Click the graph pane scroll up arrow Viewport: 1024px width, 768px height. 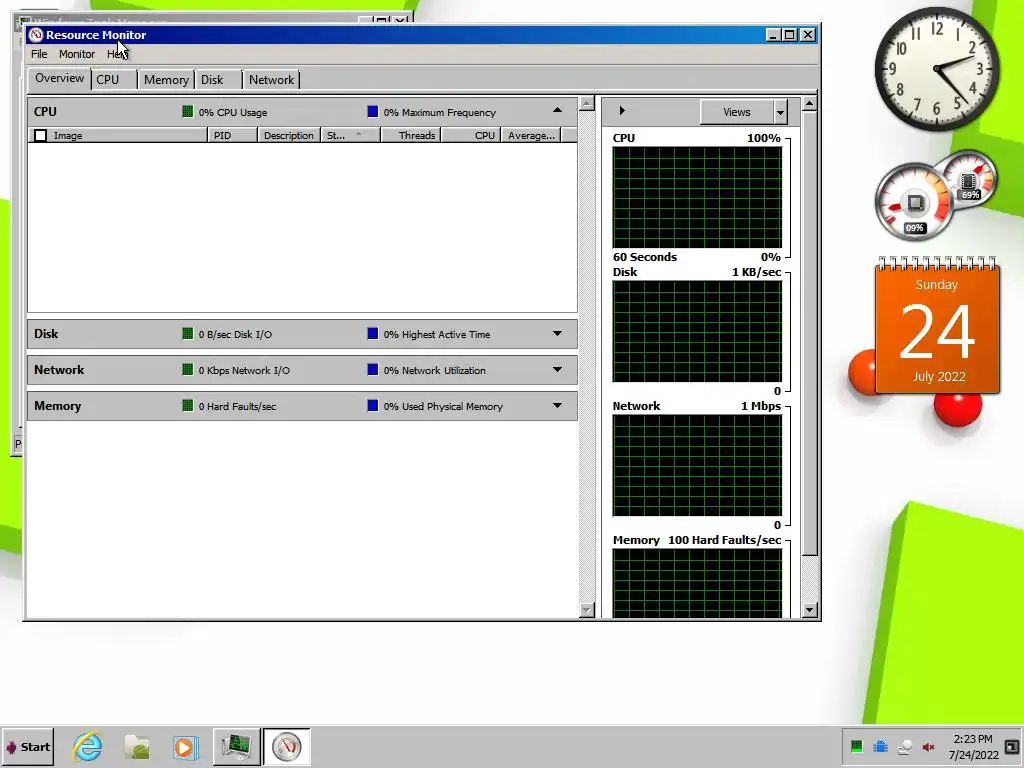(x=809, y=104)
